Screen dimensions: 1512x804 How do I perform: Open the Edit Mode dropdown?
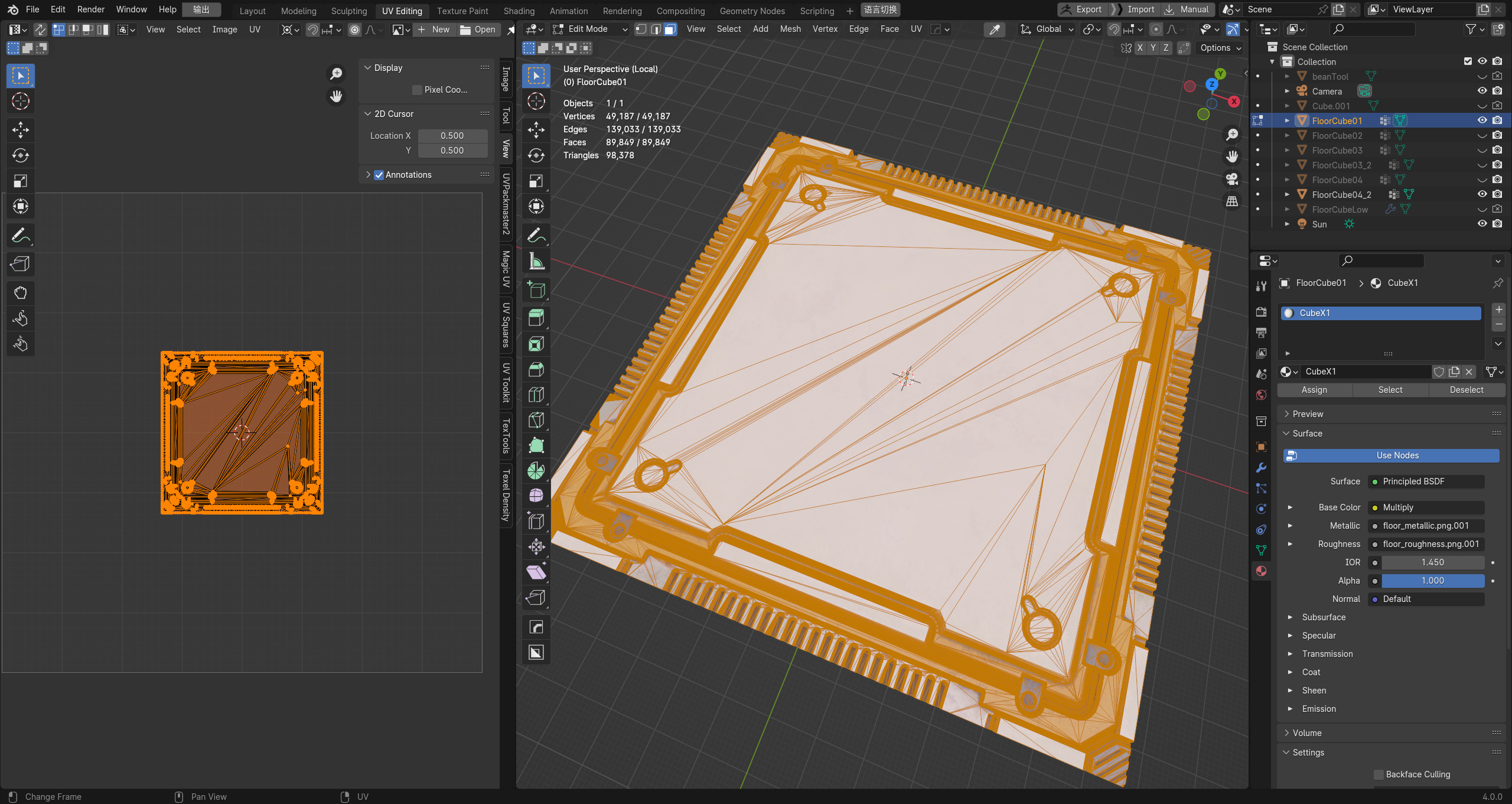click(589, 29)
